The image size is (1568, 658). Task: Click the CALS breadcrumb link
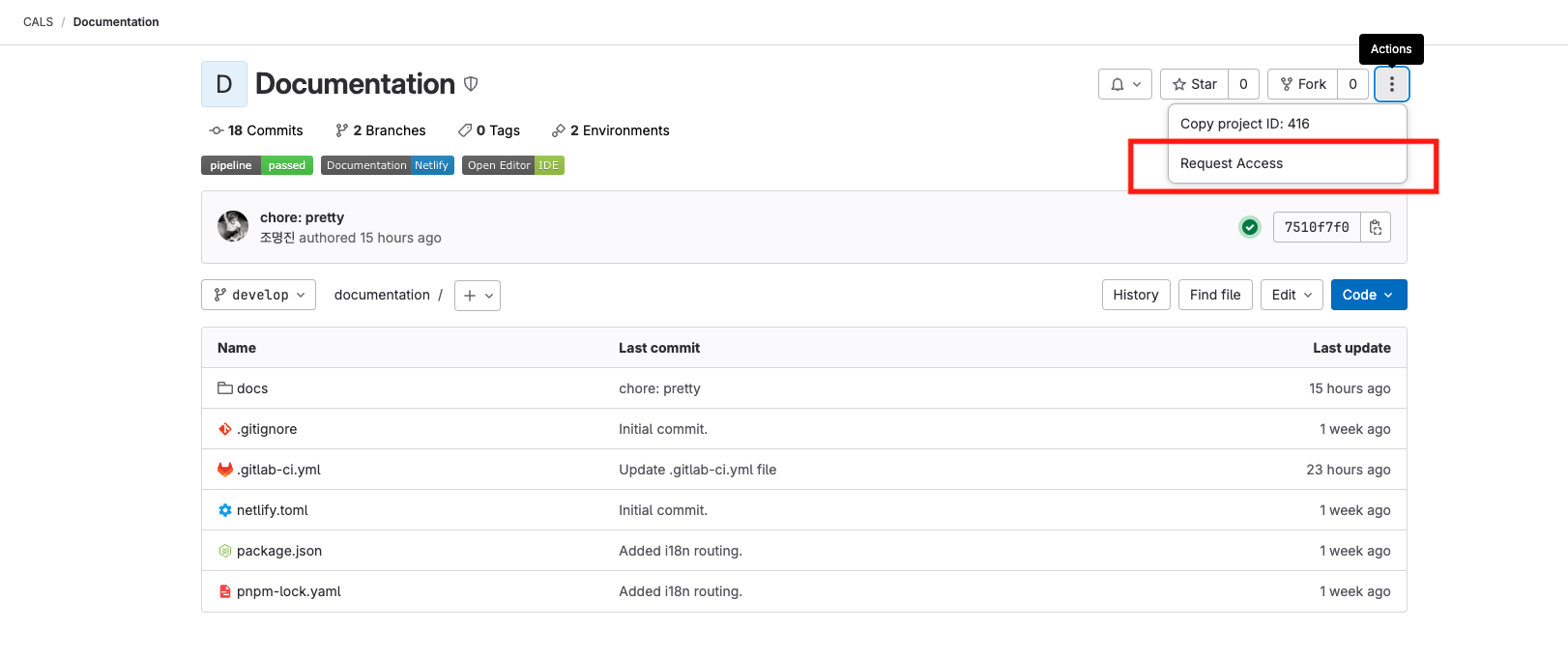(x=39, y=22)
